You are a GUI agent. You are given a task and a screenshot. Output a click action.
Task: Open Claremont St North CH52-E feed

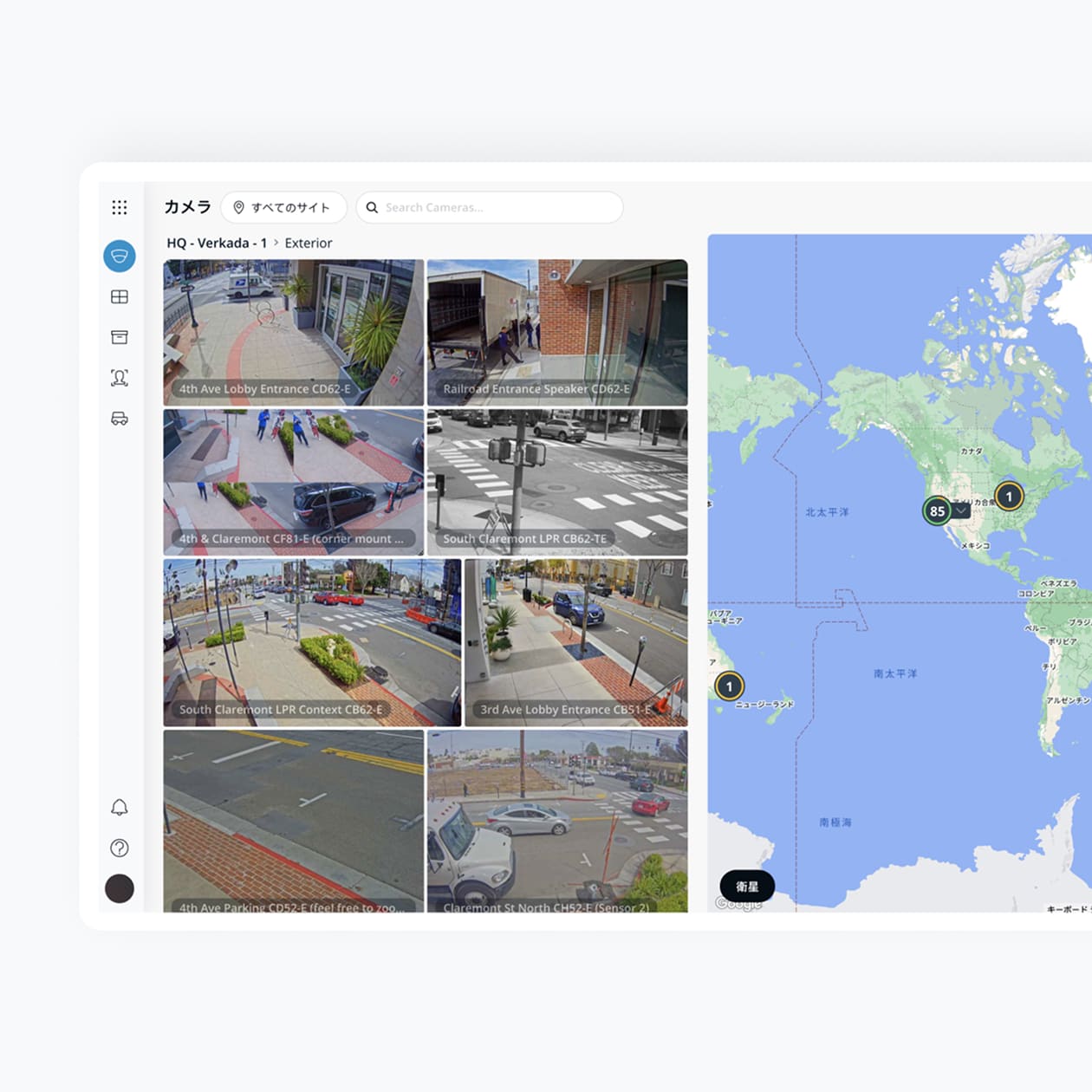point(557,821)
